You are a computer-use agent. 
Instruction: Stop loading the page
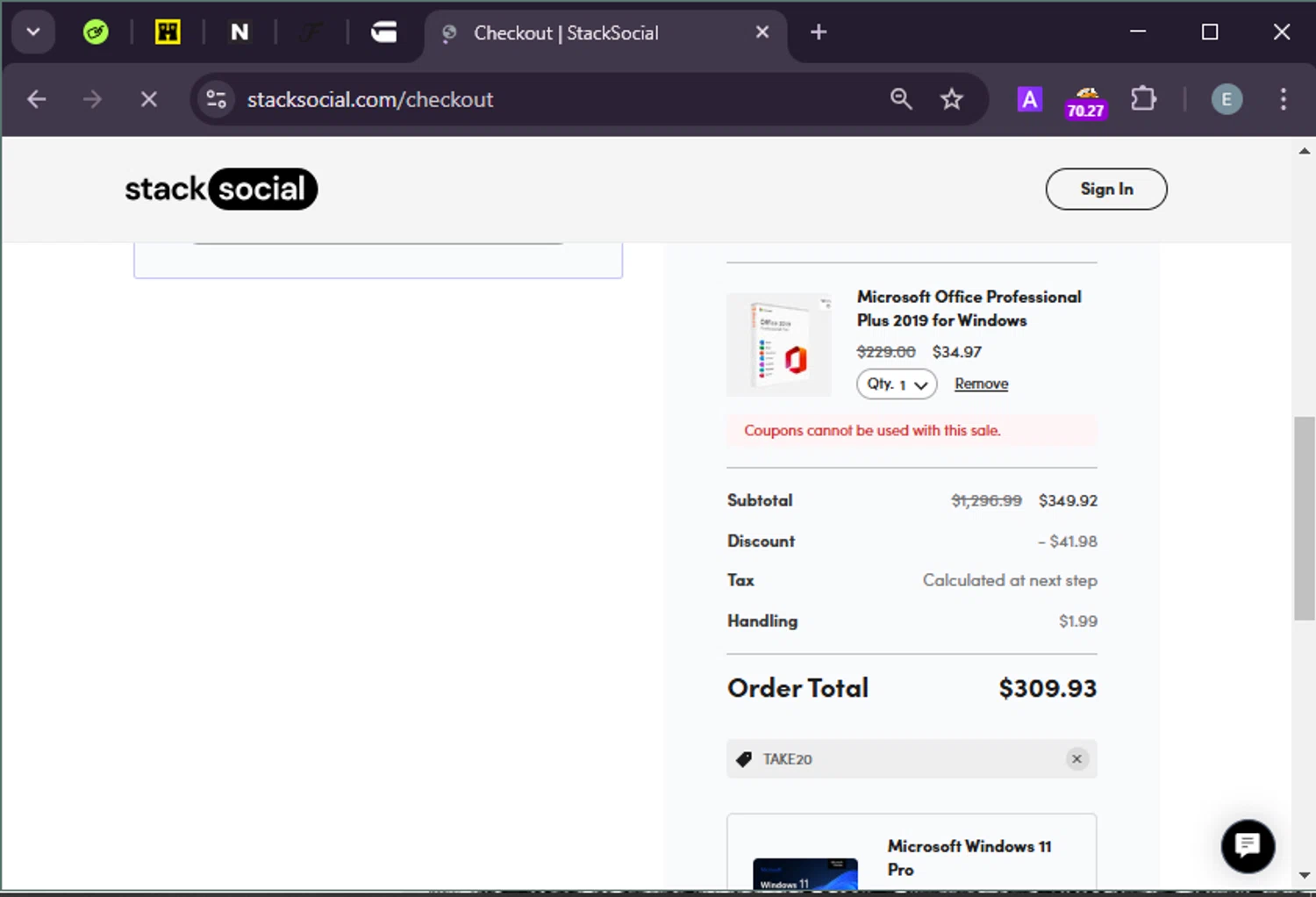pos(149,99)
